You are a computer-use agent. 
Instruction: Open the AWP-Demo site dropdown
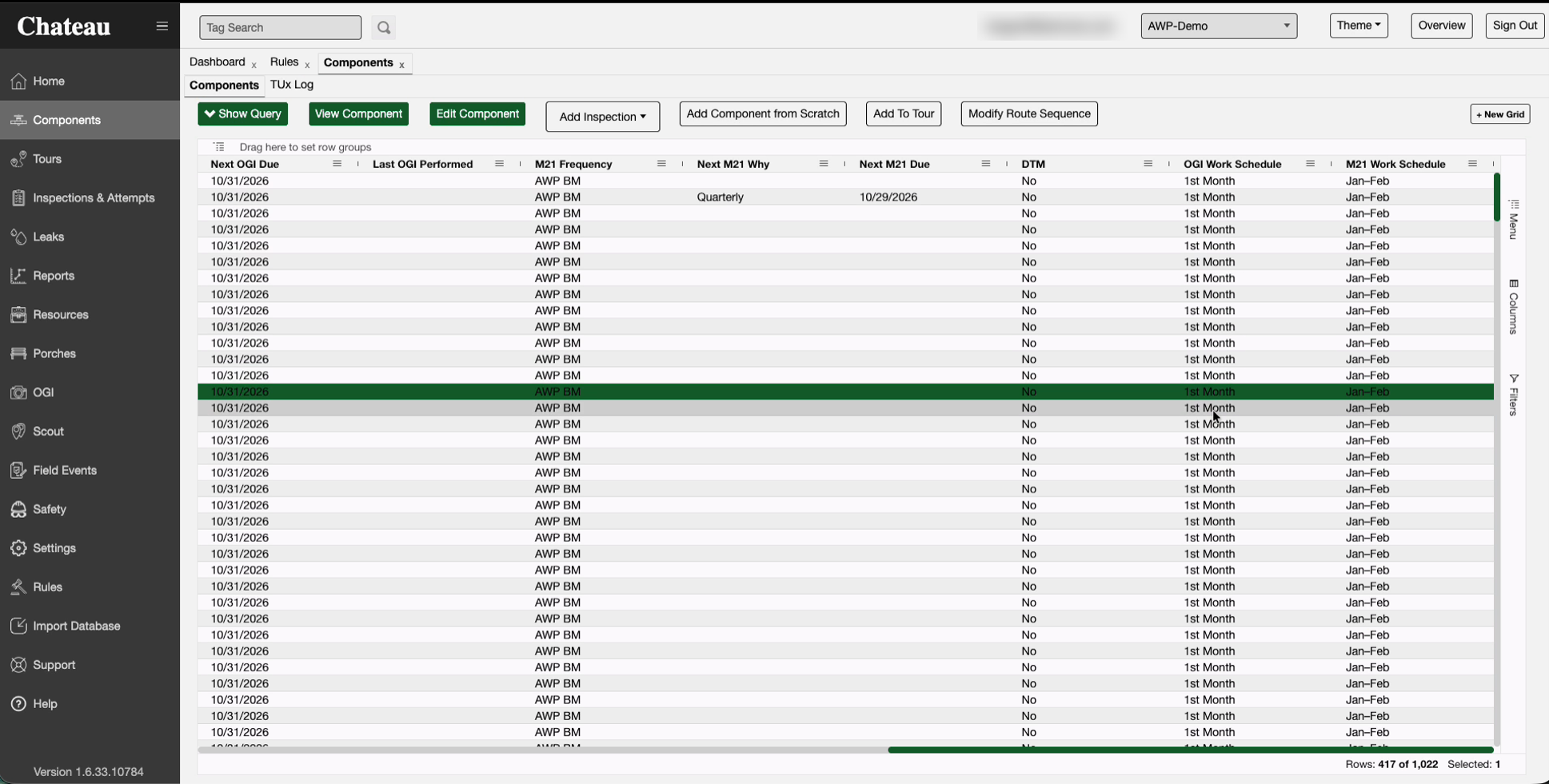[x=1219, y=26]
